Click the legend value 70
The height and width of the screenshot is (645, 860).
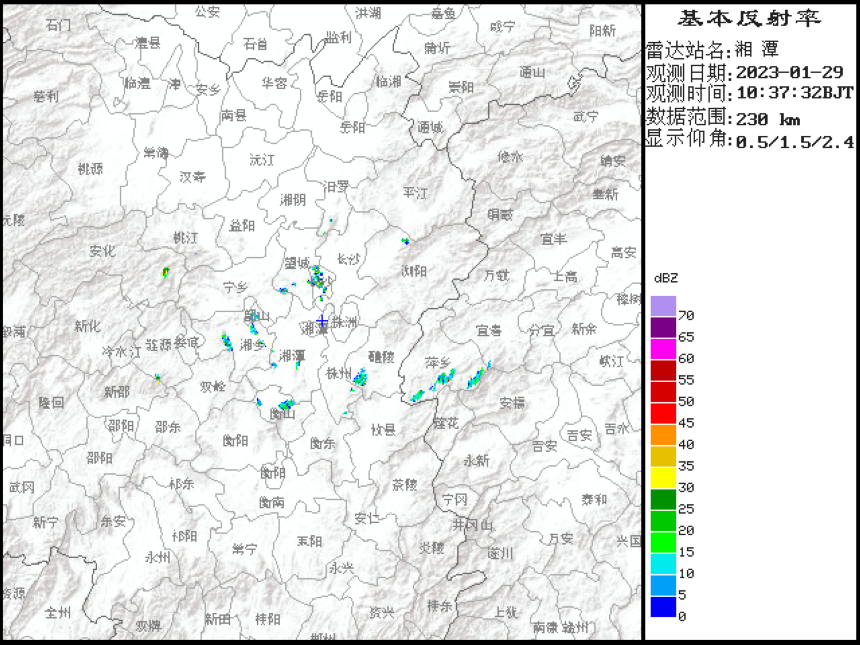coord(686,315)
